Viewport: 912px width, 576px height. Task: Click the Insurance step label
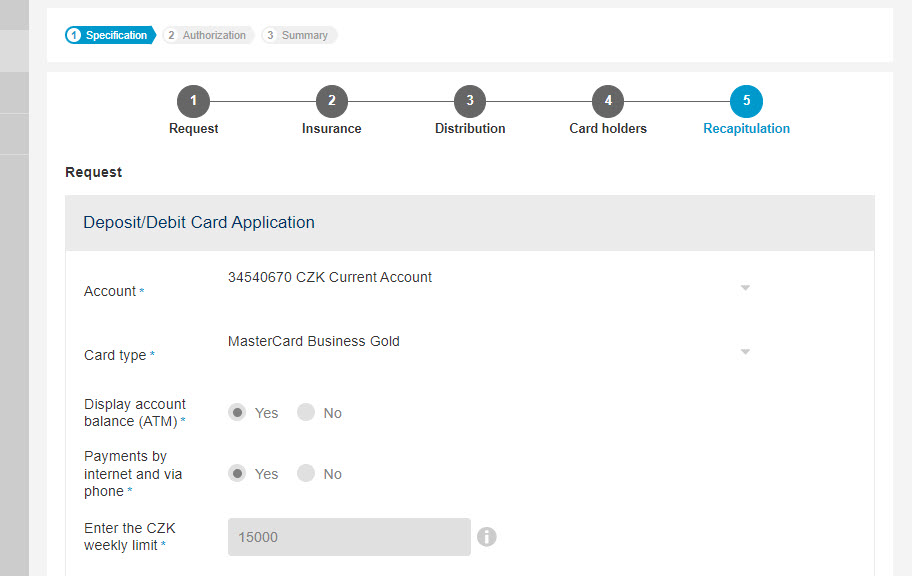tap(332, 129)
